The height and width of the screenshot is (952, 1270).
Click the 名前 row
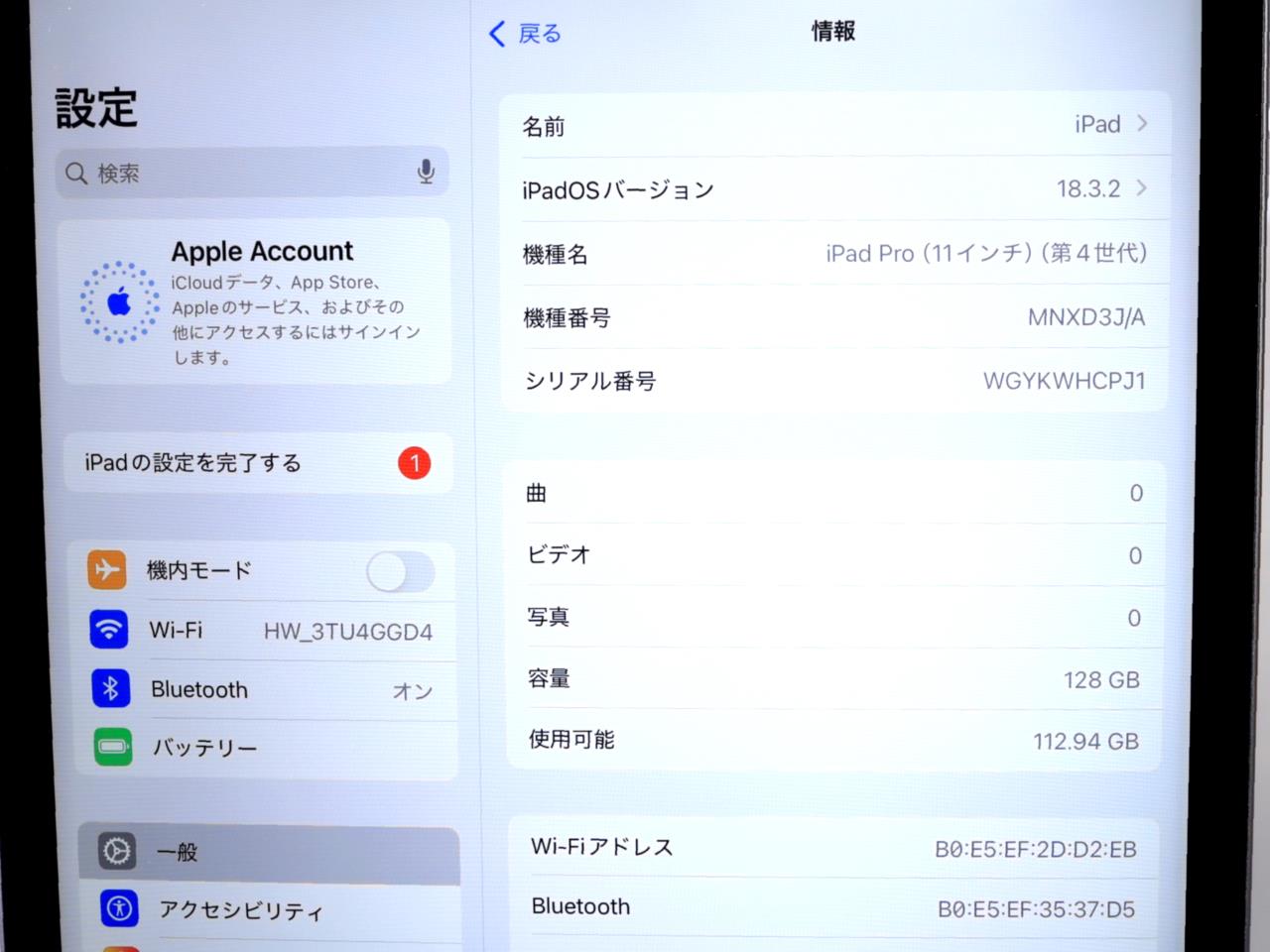(835, 125)
